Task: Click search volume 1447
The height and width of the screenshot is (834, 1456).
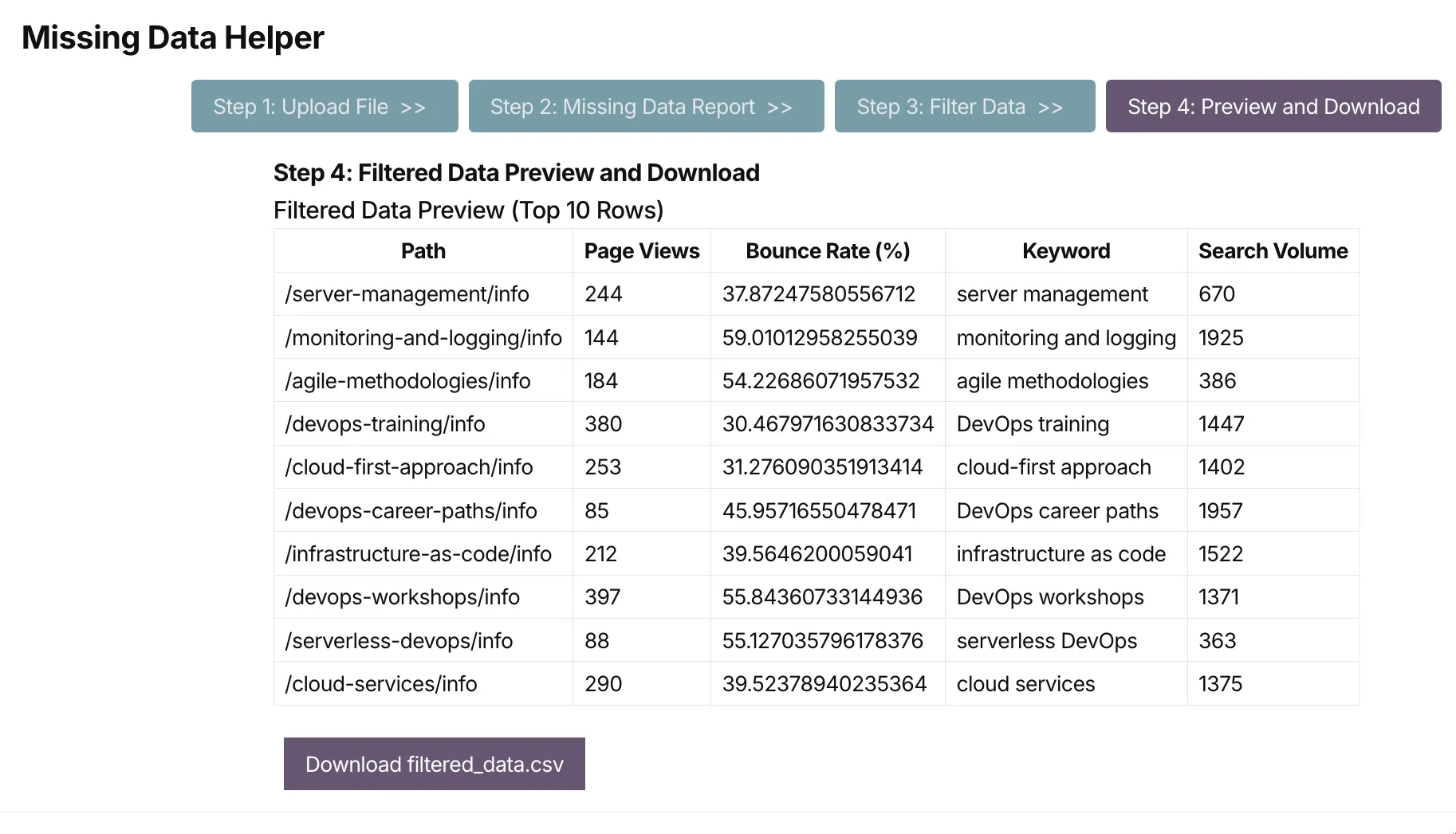Action: [x=1273, y=423]
